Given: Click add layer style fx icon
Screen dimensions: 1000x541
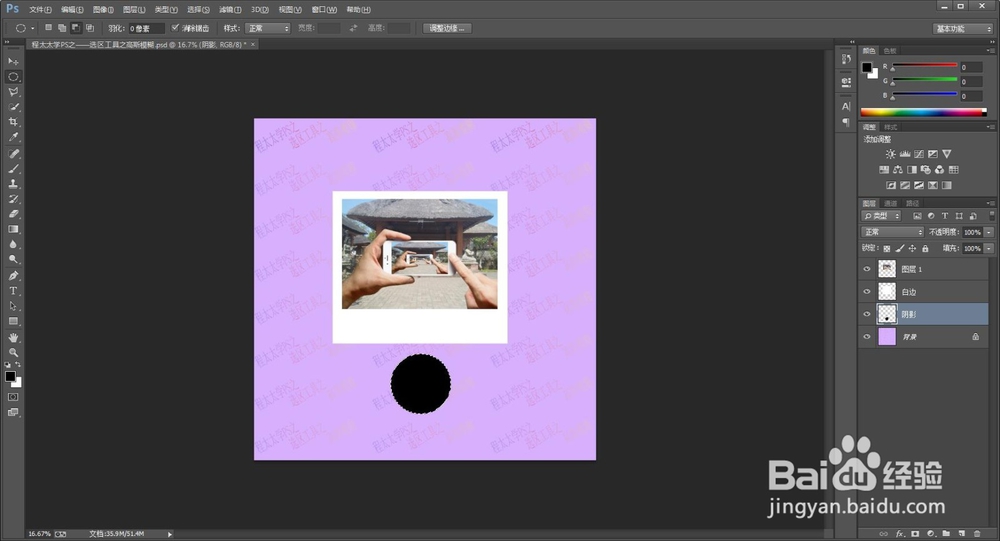Looking at the screenshot, I should coord(900,533).
